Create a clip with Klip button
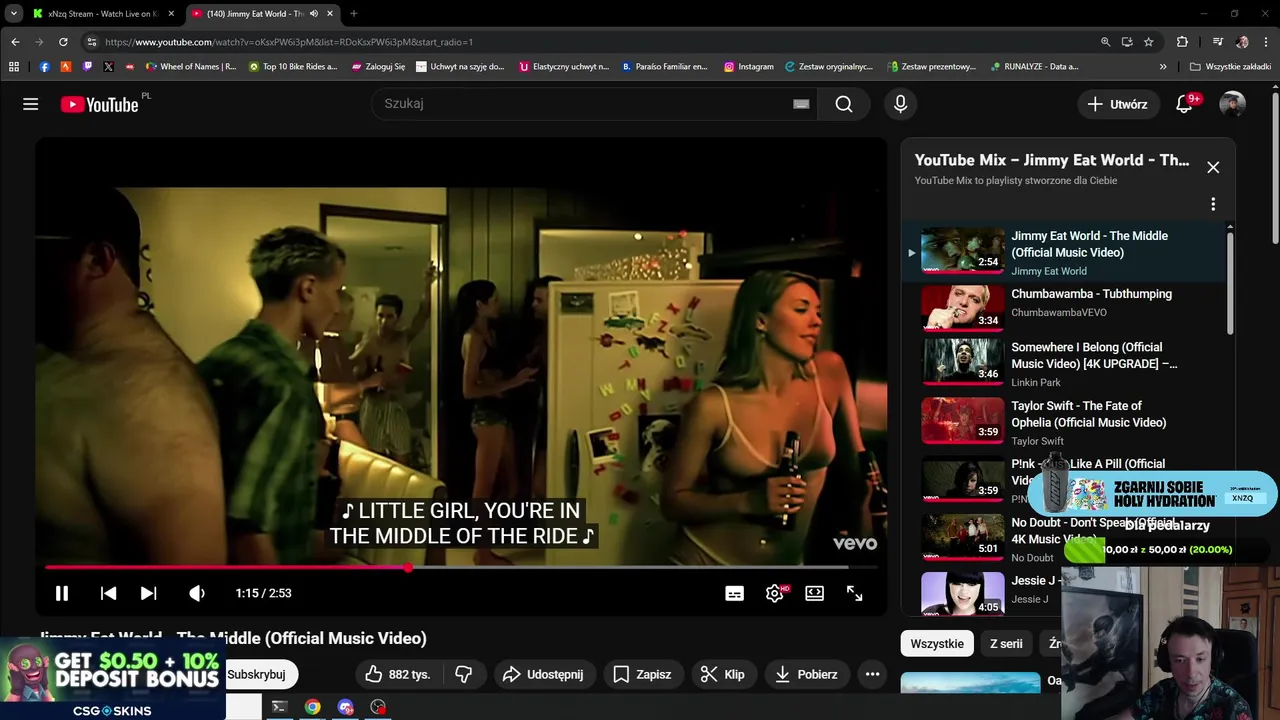 pyautogui.click(x=722, y=674)
